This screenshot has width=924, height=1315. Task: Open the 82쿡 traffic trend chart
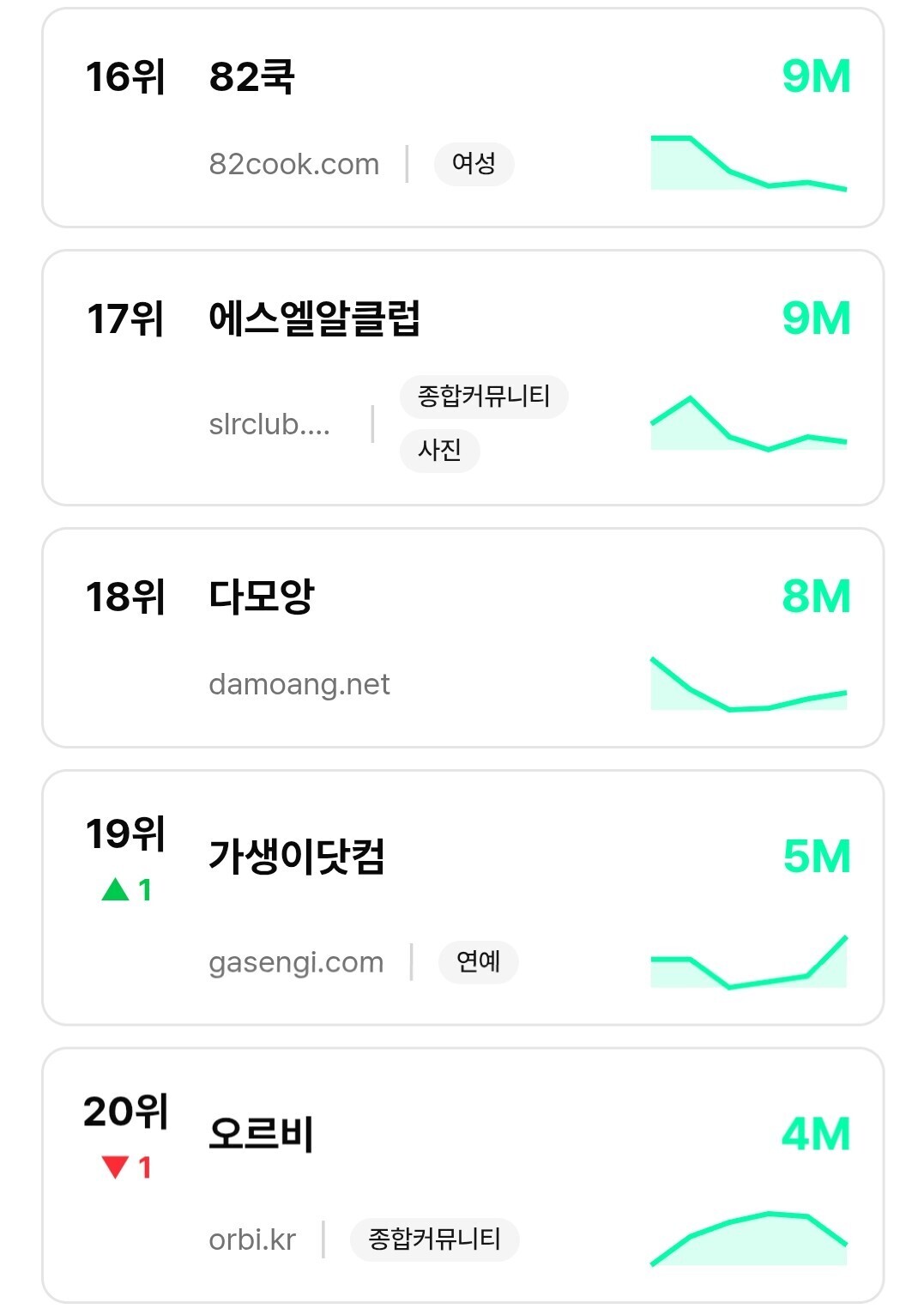(748, 163)
